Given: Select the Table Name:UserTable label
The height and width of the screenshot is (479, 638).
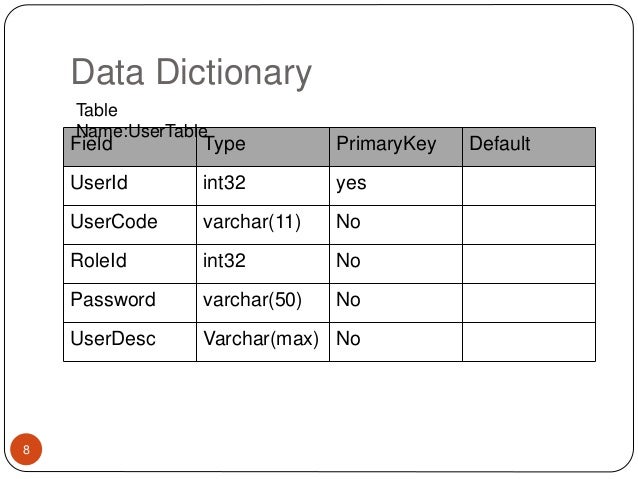Looking at the screenshot, I should pyautogui.click(x=142, y=120).
